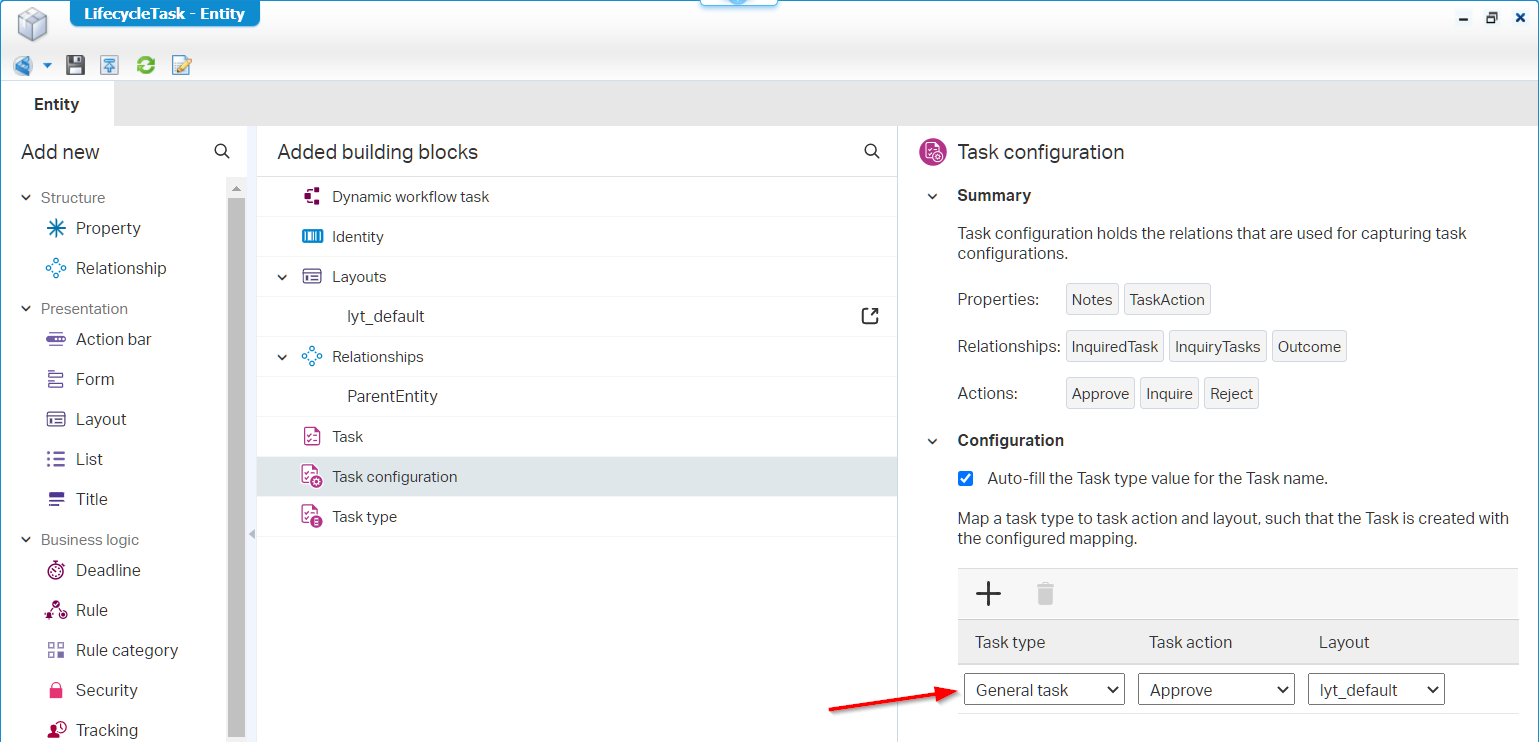The height and width of the screenshot is (742, 1539).
Task: Open lyt_default layout in external editor icon
Action: coord(870,316)
